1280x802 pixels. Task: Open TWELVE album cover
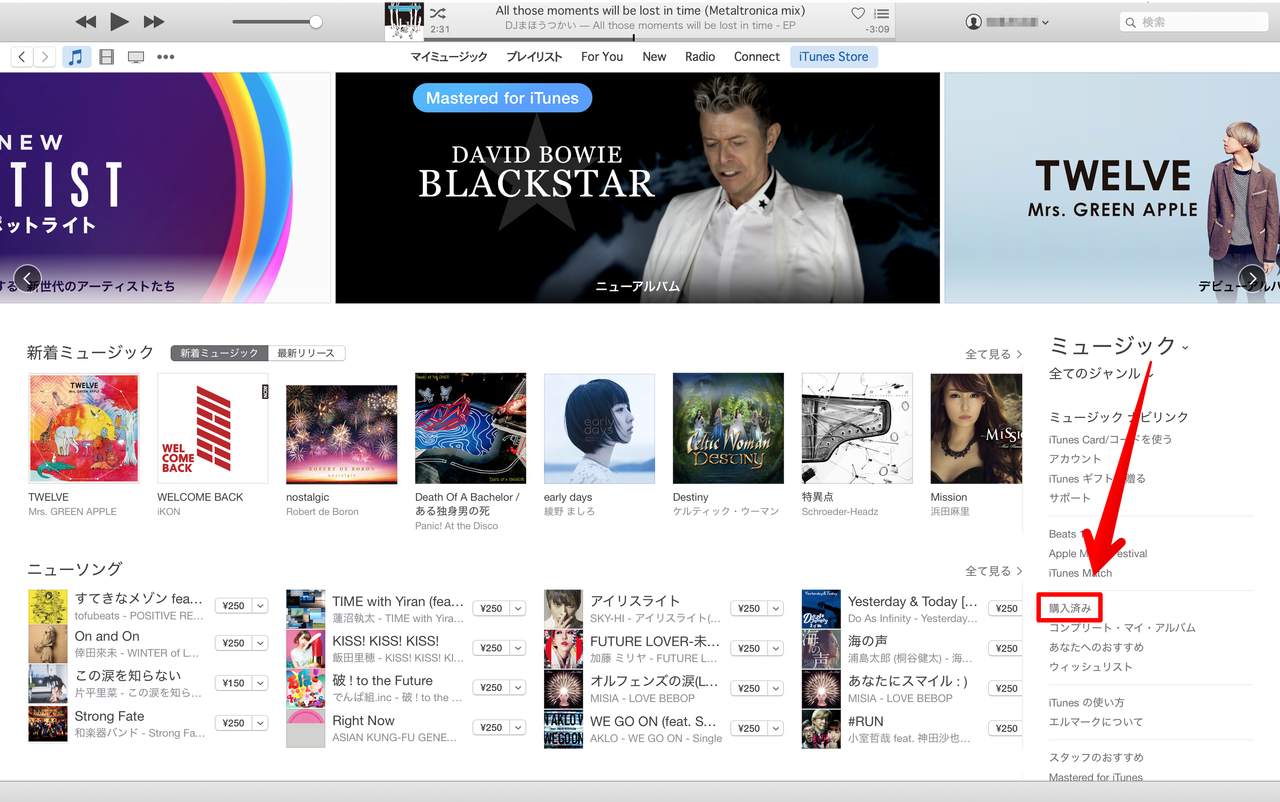point(84,429)
